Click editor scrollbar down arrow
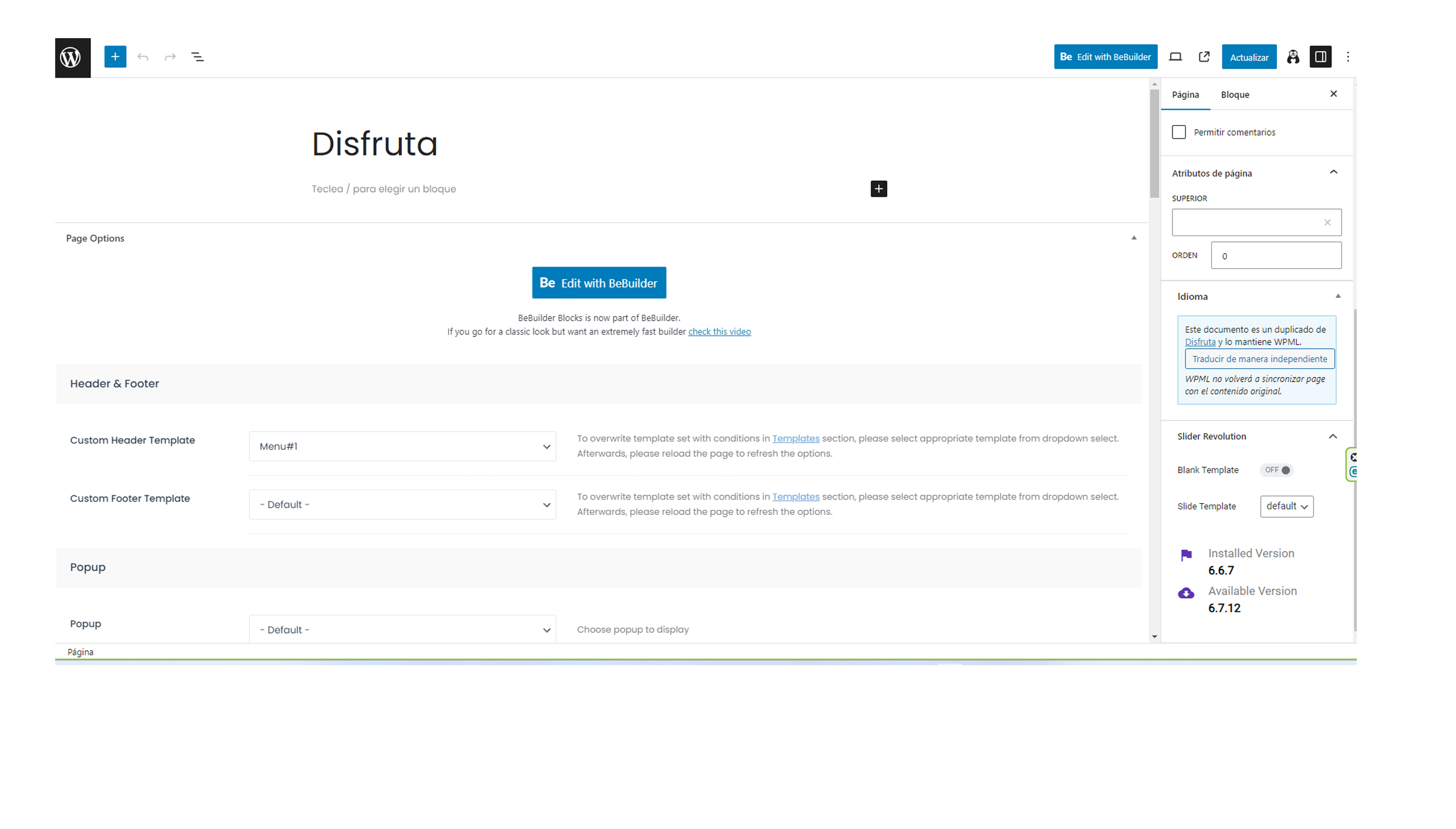The height and width of the screenshot is (829, 1456). coord(1154,636)
